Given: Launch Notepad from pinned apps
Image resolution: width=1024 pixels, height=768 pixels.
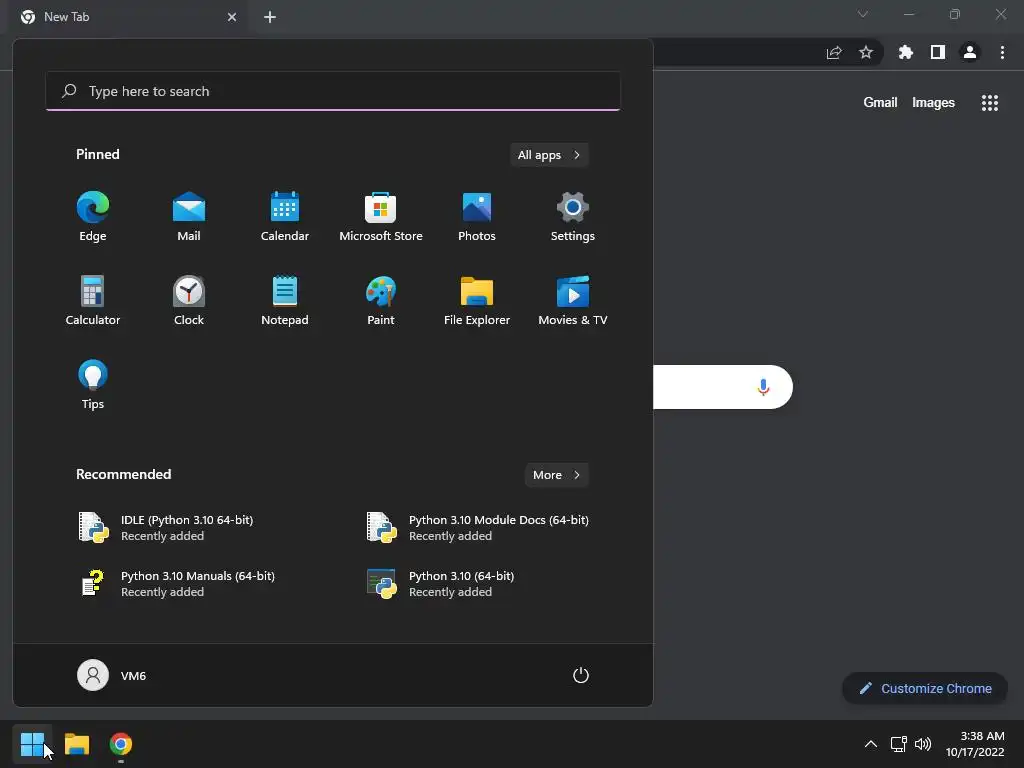Looking at the screenshot, I should pos(285,300).
